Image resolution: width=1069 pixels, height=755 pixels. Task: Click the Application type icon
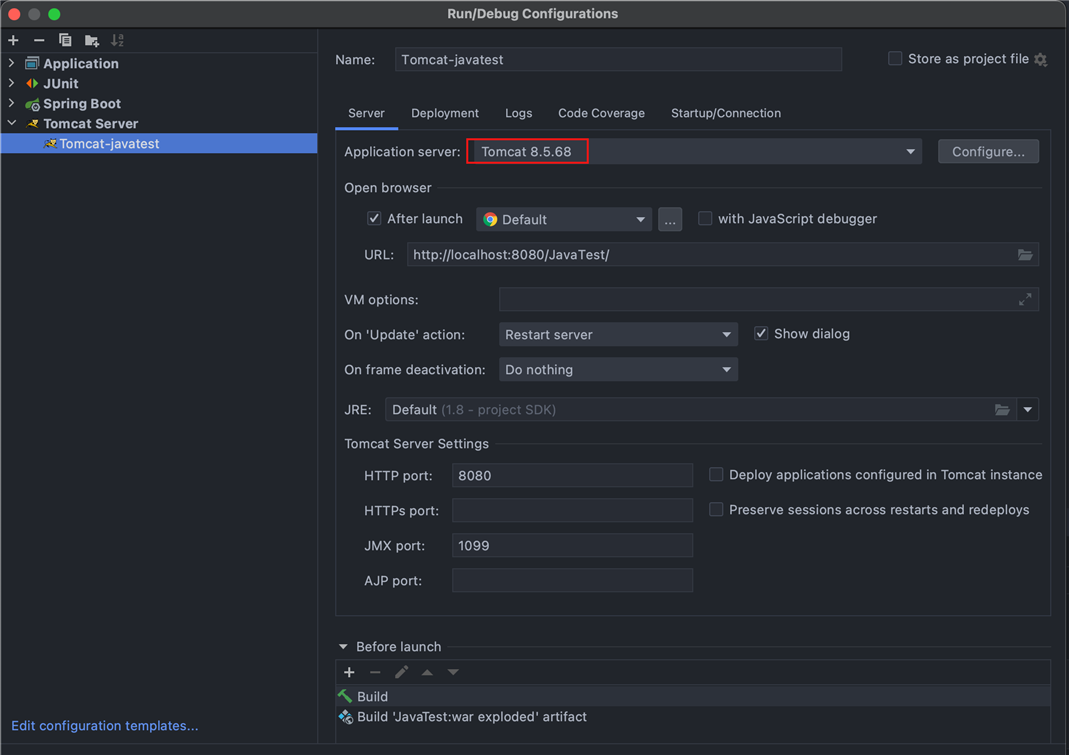[31, 63]
